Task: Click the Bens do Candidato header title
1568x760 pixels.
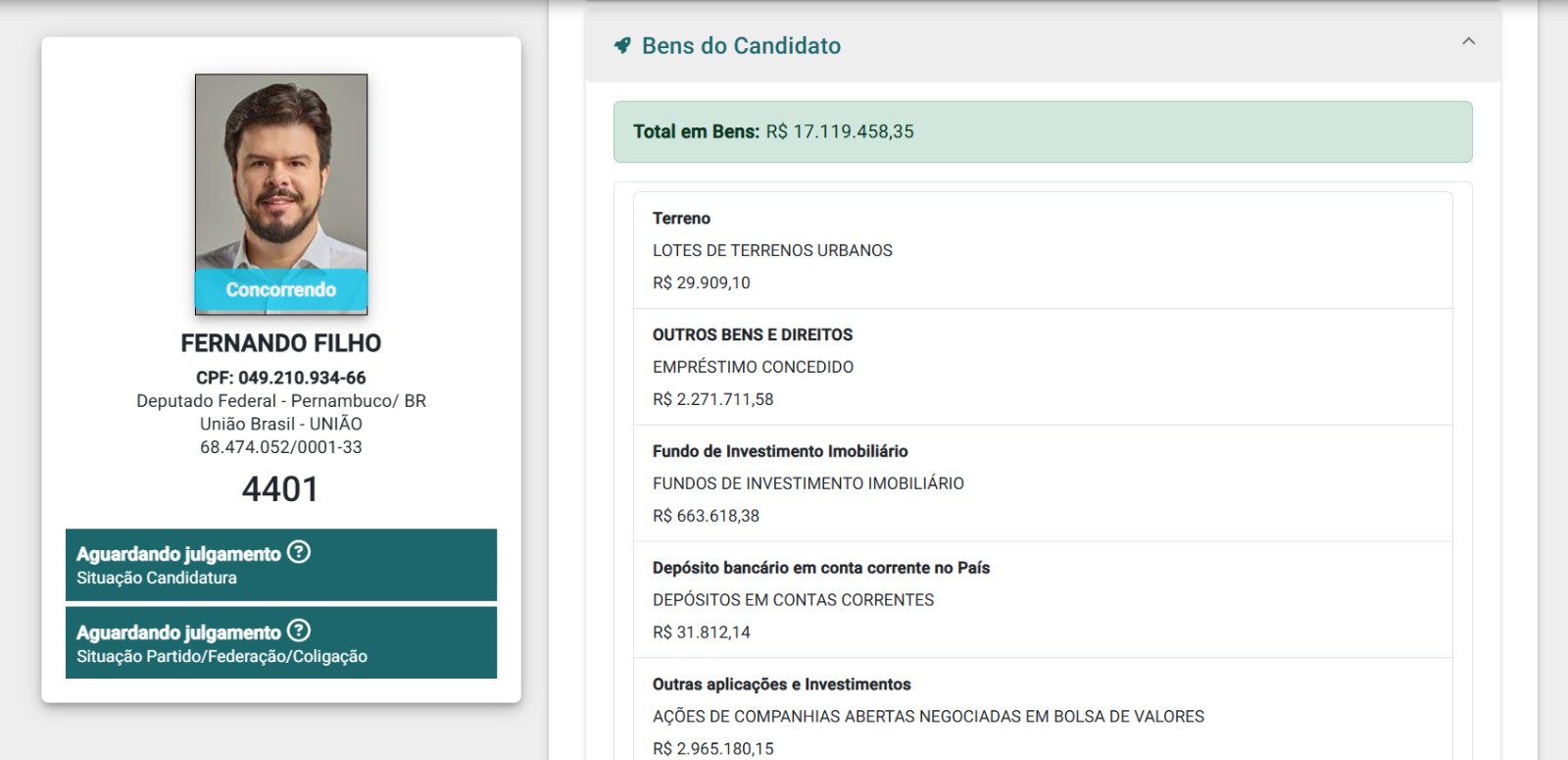Action: (x=741, y=46)
